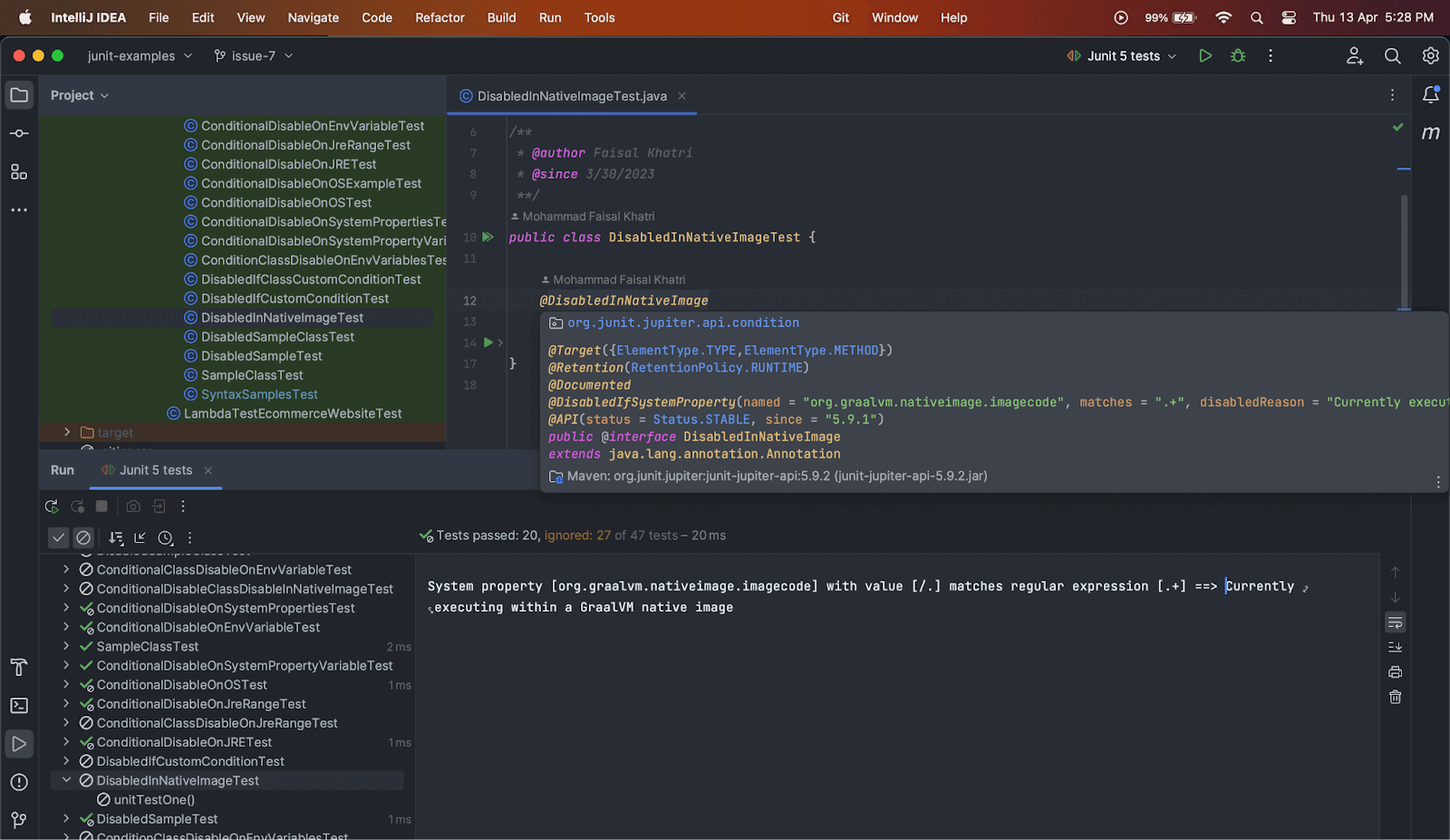Export the test results

(x=158, y=506)
